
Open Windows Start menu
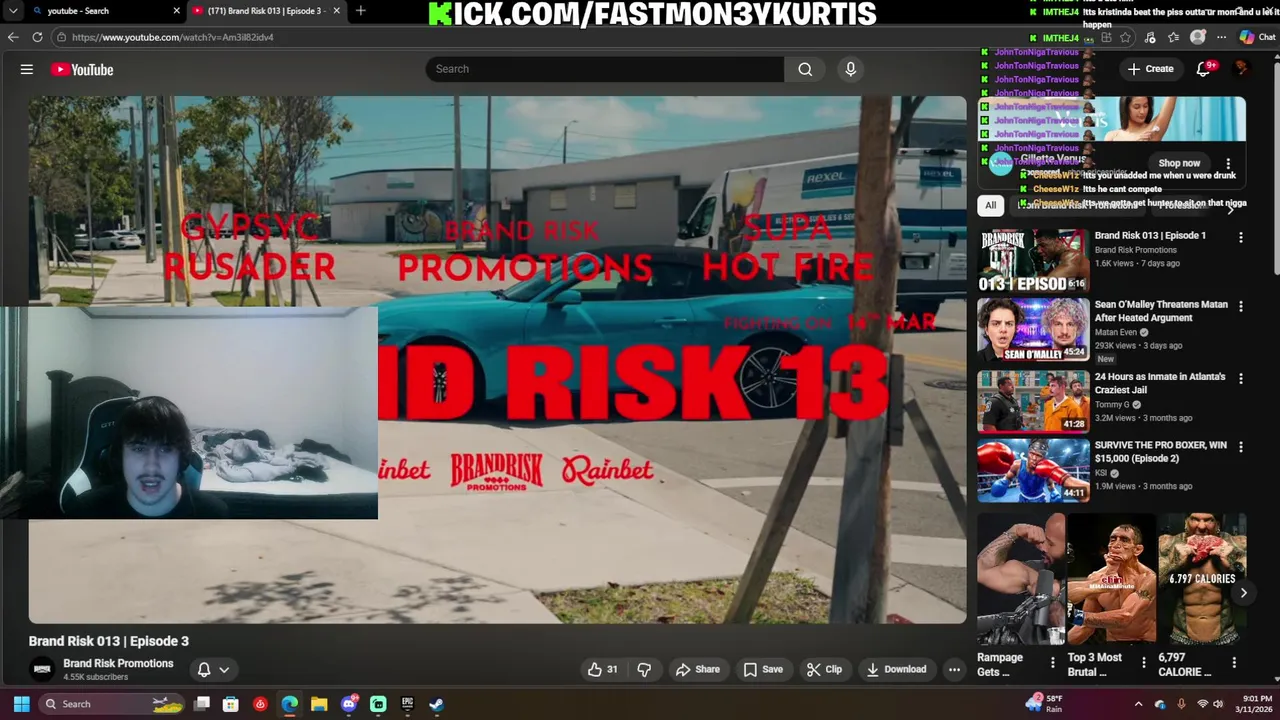[21, 704]
